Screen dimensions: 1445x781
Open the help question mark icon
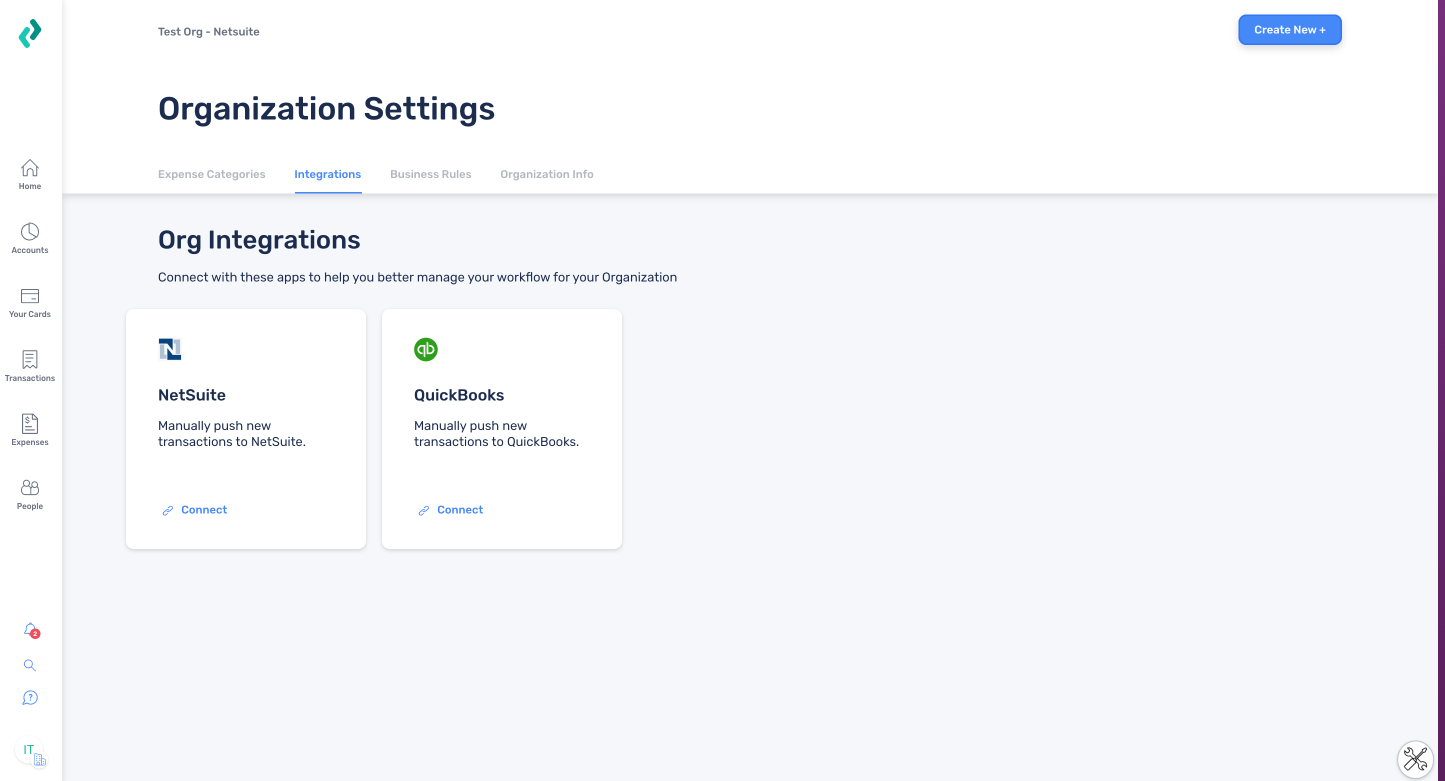(x=30, y=698)
